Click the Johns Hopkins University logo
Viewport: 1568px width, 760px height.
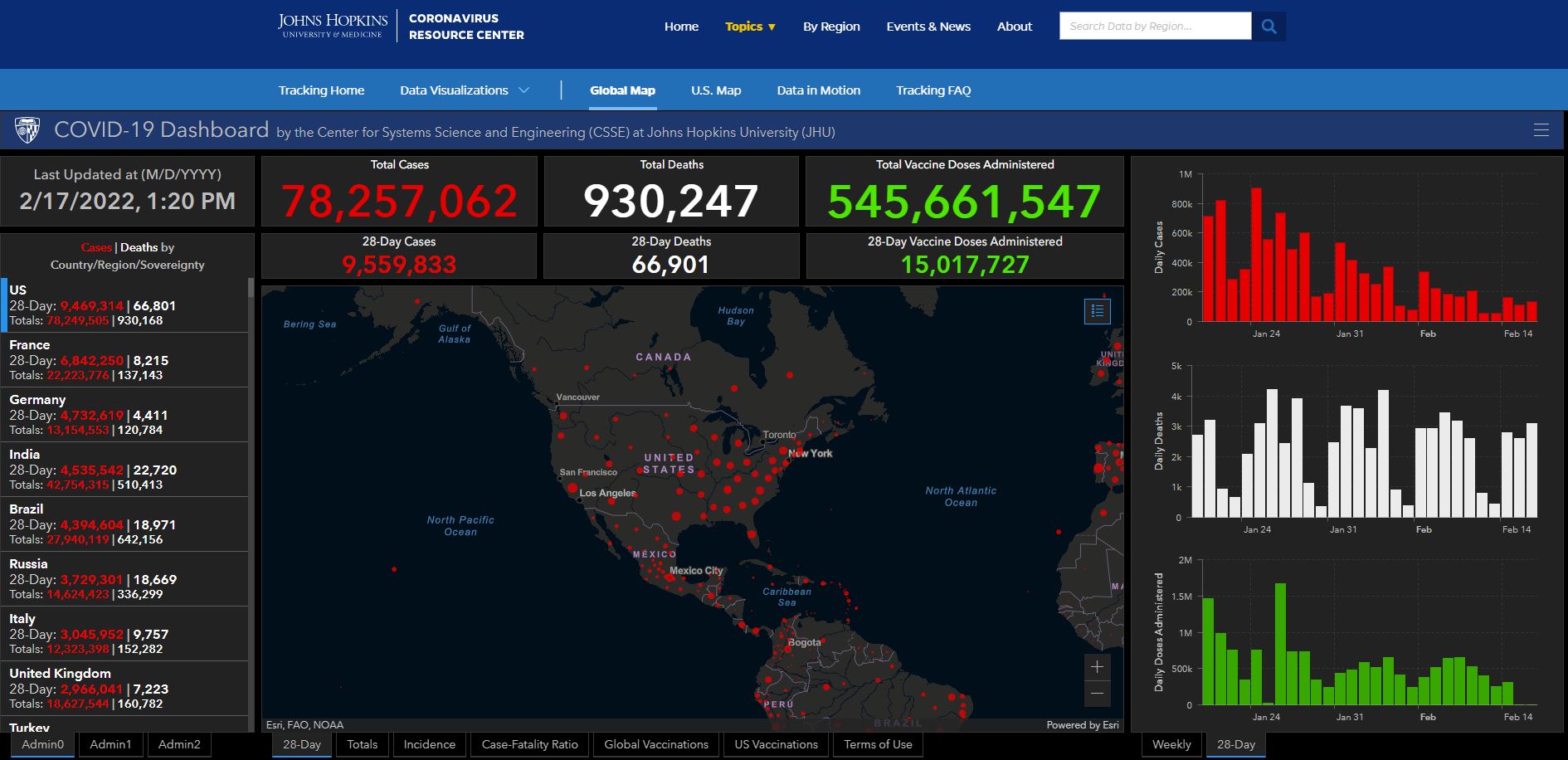332,26
